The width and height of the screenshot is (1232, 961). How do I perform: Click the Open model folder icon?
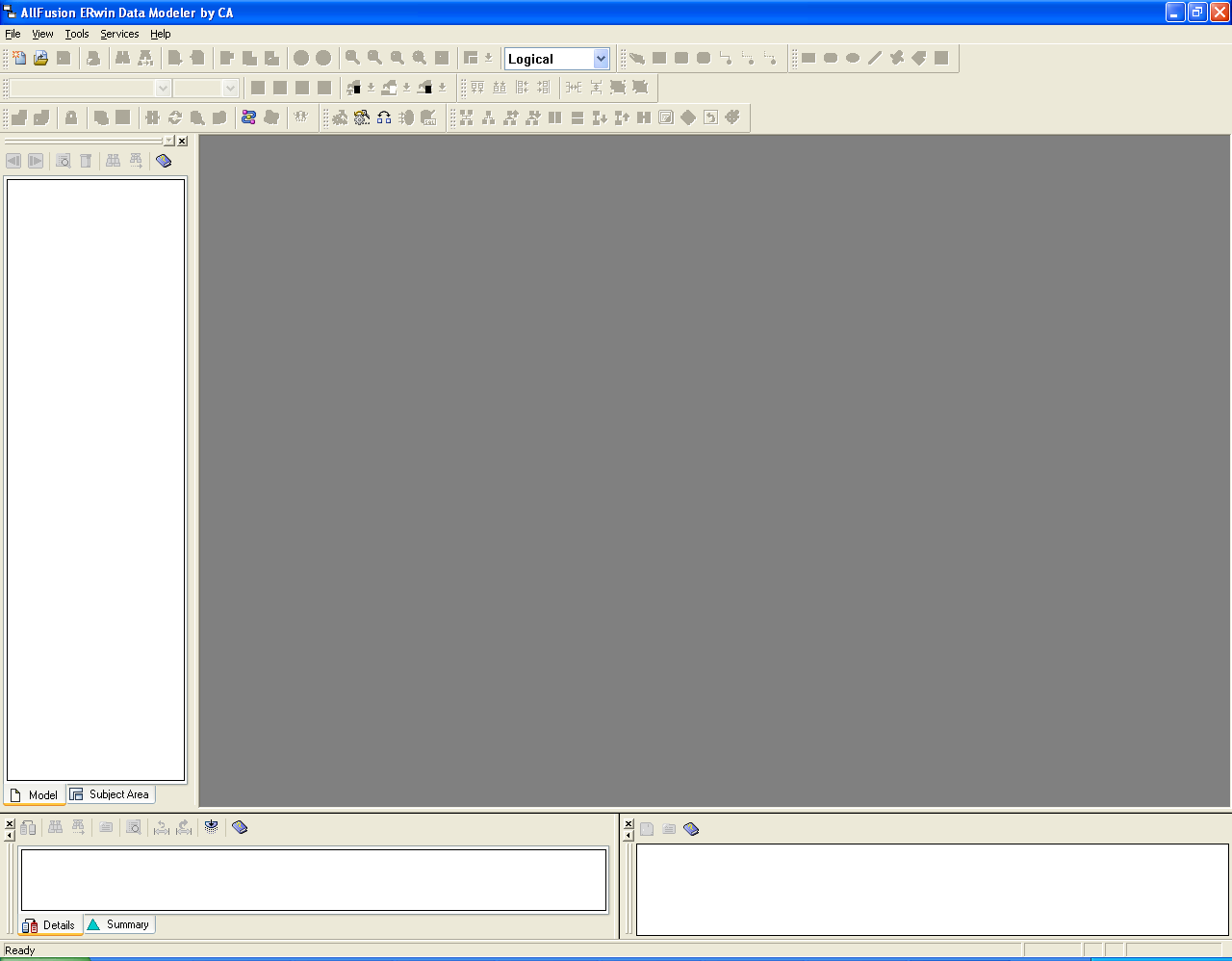[x=40, y=59]
